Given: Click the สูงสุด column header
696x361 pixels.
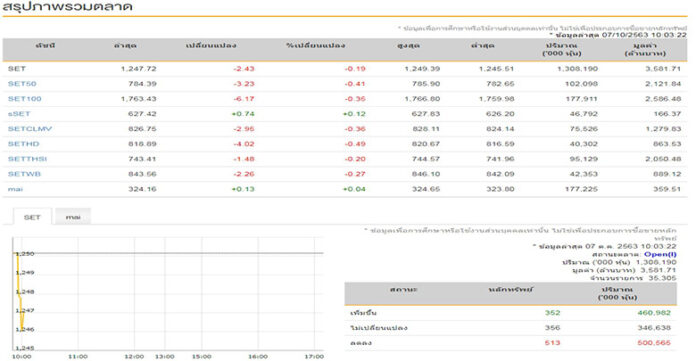Looking at the screenshot, I should [x=409, y=45].
